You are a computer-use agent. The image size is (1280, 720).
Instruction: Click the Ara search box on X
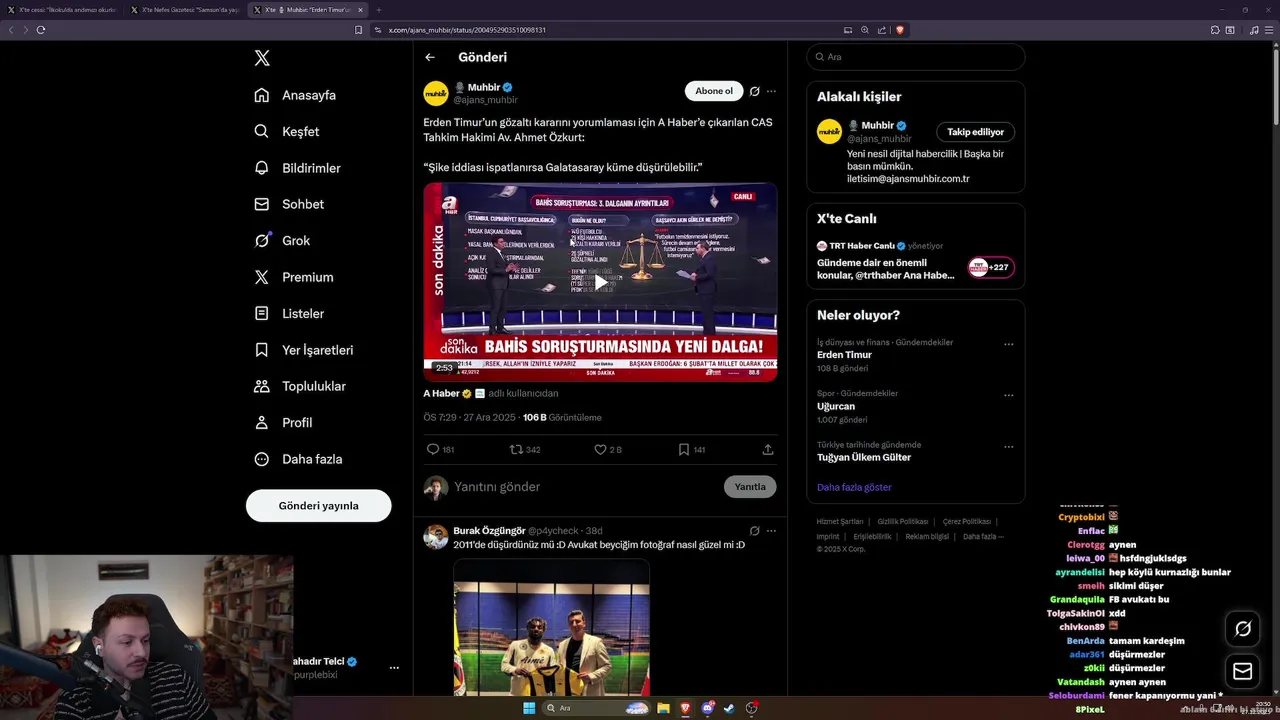coord(916,57)
